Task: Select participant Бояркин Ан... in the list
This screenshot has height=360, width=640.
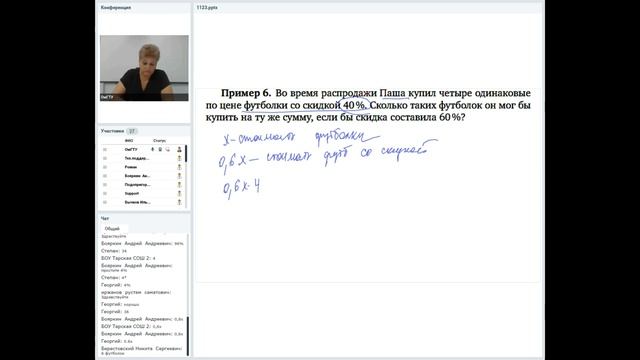Action: point(138,176)
